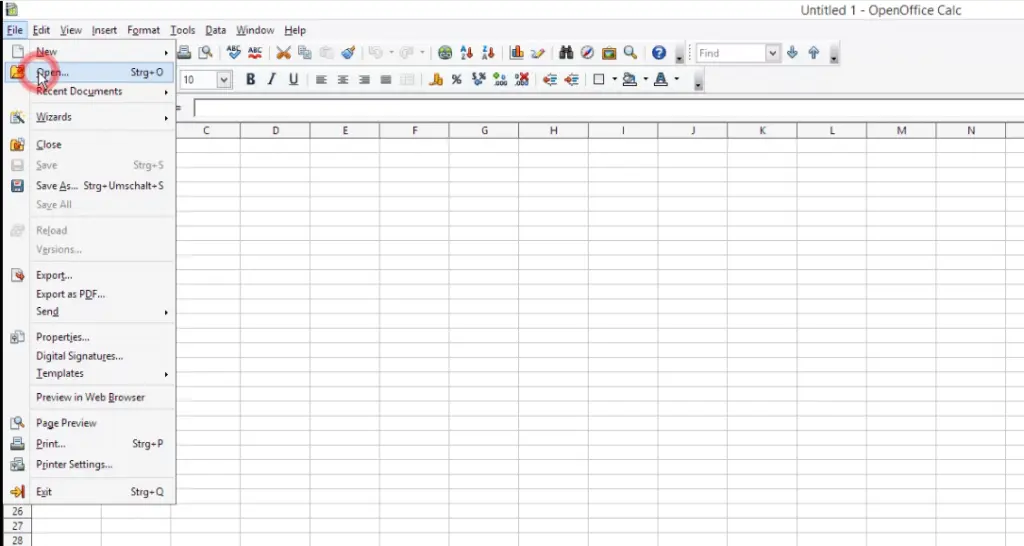Viewport: 1024px width, 546px height.
Task: Apply percent number format icon
Action: coord(456,80)
